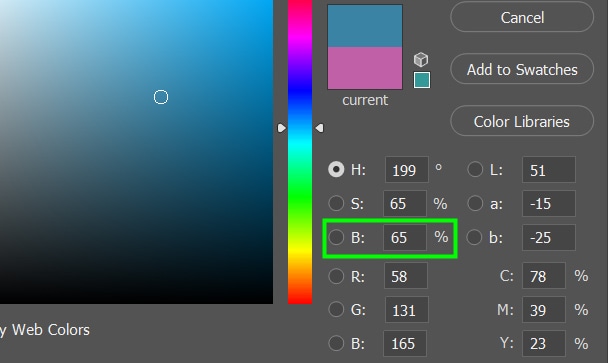Select the highlighted B brightness radio button
This screenshot has height=363, width=608.
coord(336,237)
